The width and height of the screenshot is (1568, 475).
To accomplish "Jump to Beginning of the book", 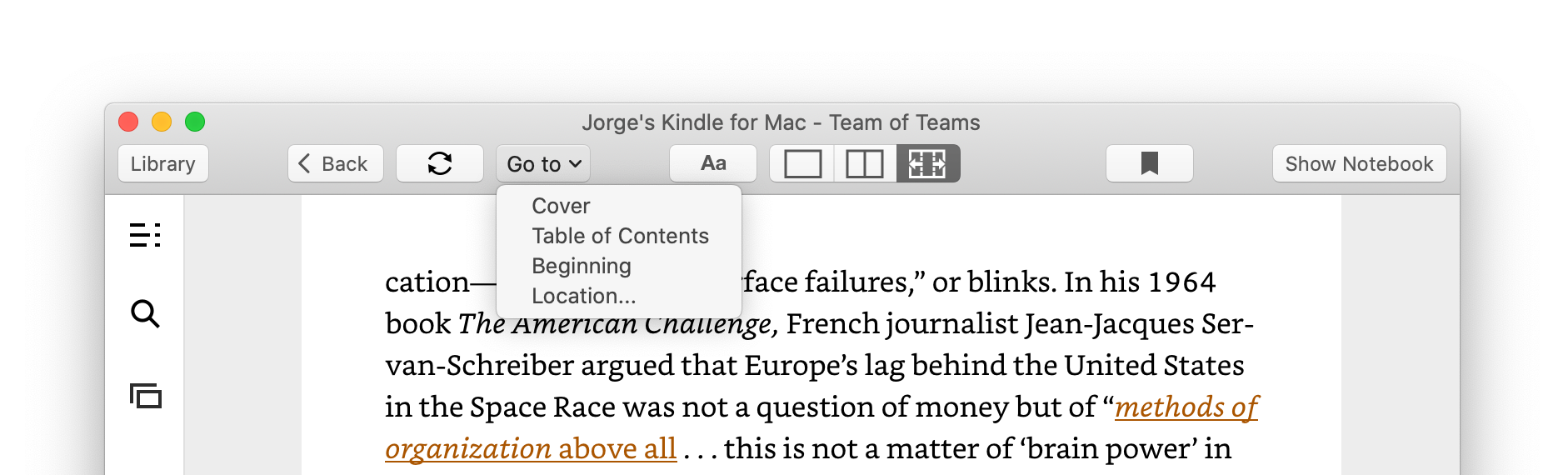I will pos(619,266).
